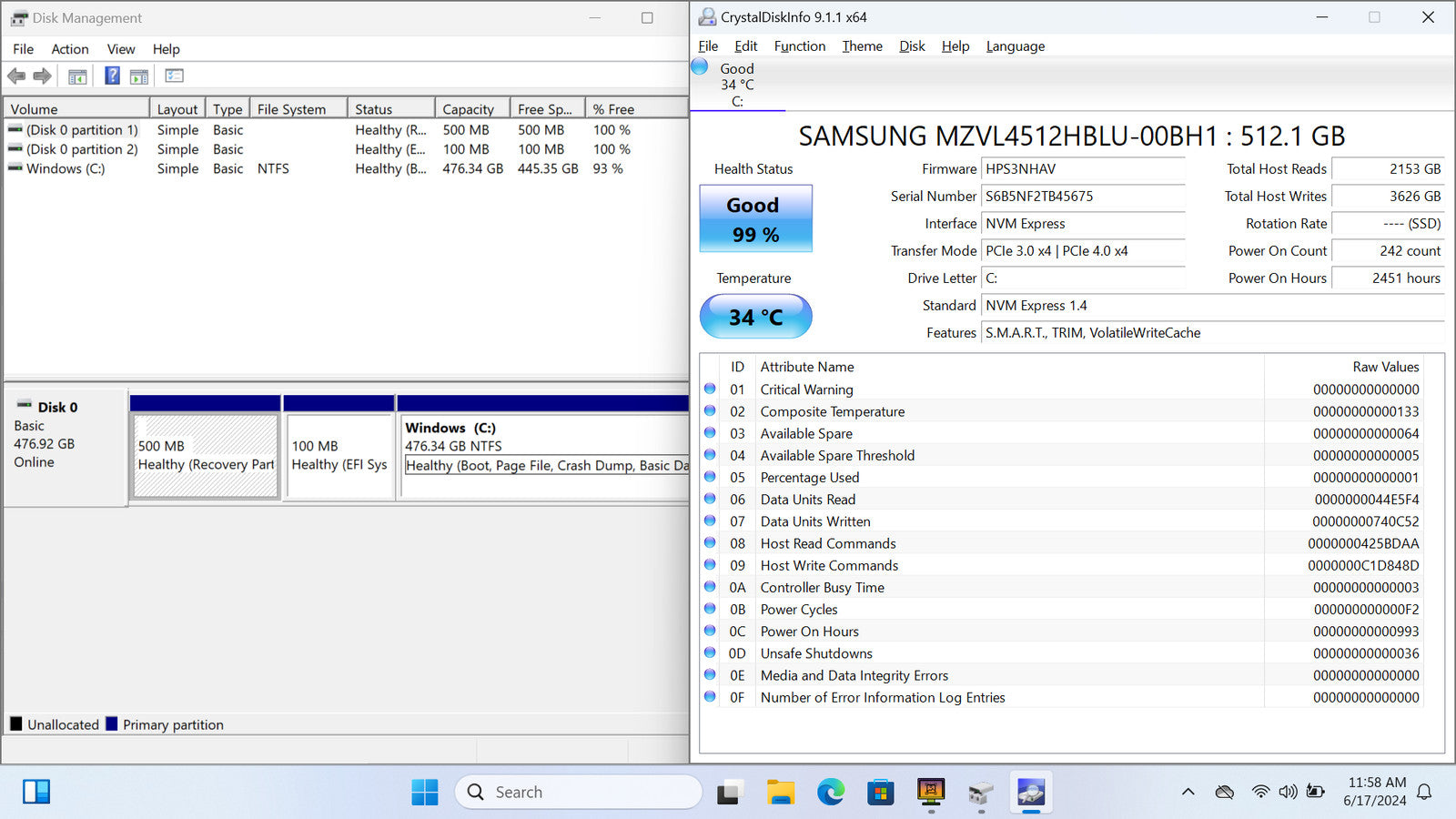Screen dimensions: 1456x819
Task: Open the Windows Start menu
Action: pyautogui.click(x=424, y=792)
